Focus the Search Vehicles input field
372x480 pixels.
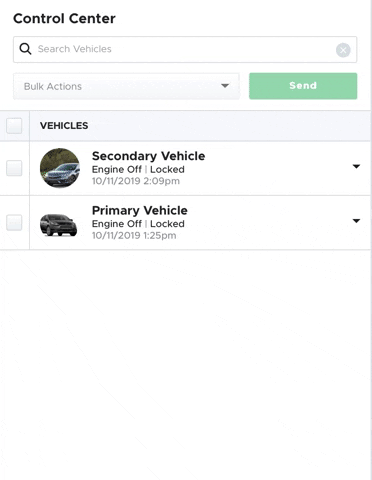tap(185, 49)
